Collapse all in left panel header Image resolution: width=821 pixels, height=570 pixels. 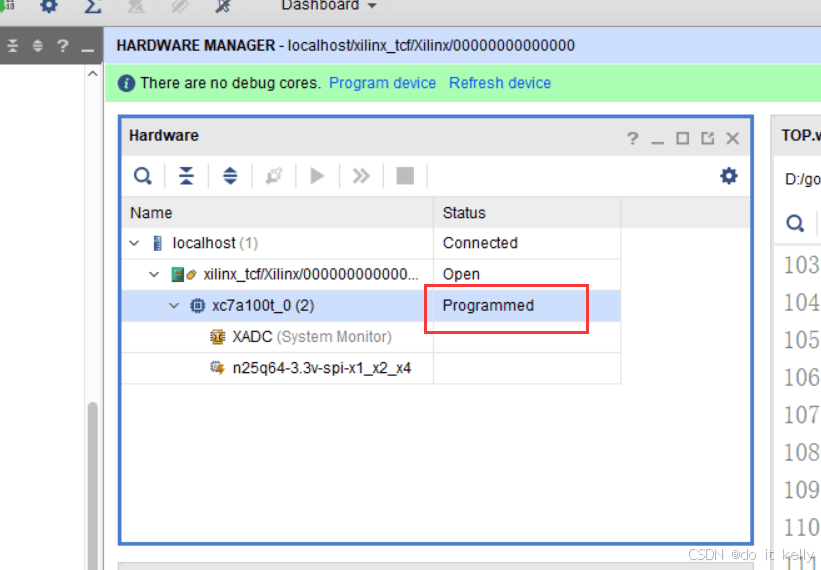[x=13, y=46]
